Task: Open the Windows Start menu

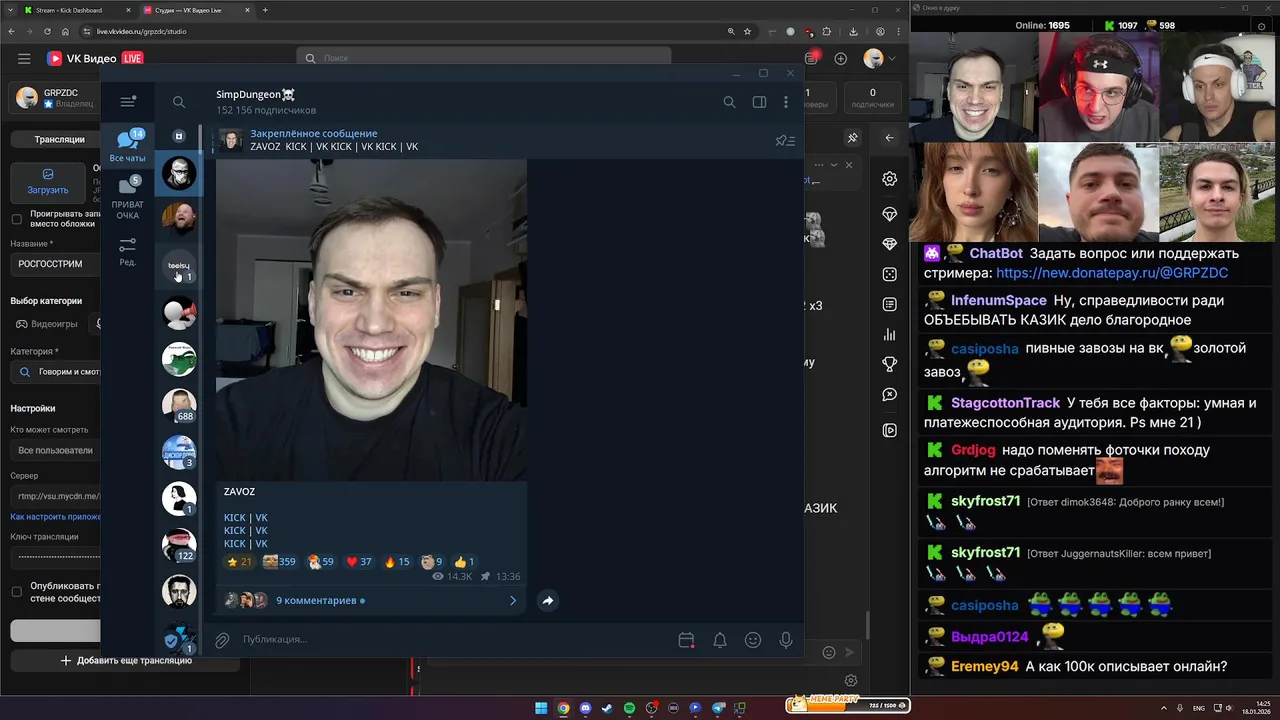Action: [541, 708]
